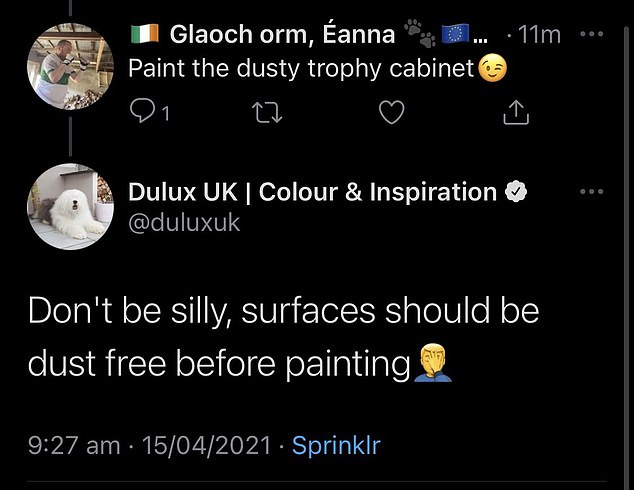Reply to Éanna's trophy cabinet tweet
This screenshot has height=490, width=634.
click(142, 111)
